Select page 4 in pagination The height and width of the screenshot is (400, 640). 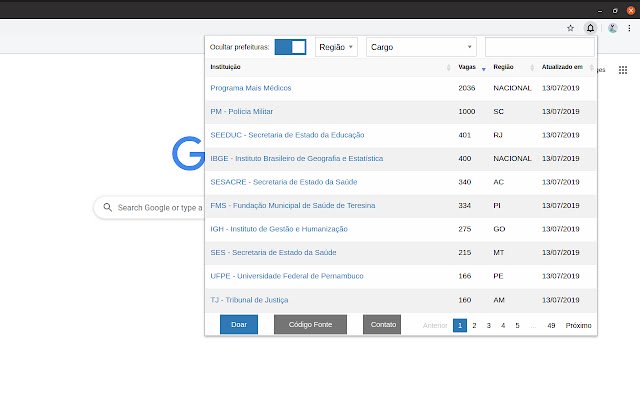[503, 325]
